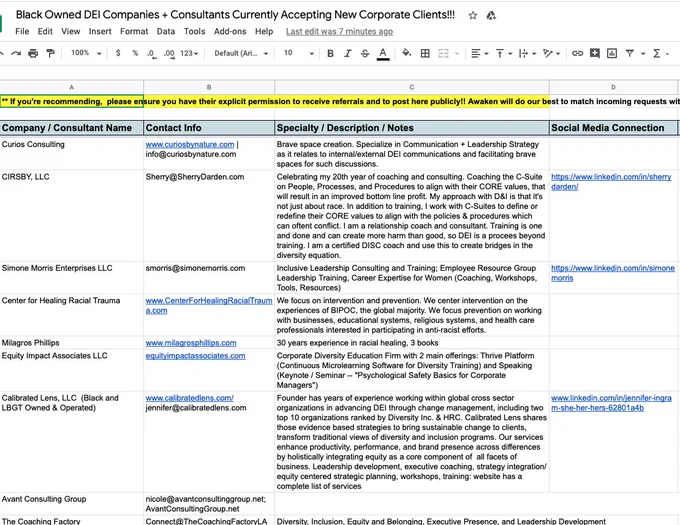The width and height of the screenshot is (680, 525).
Task: Create a filter with funnel icon
Action: (x=630, y=53)
